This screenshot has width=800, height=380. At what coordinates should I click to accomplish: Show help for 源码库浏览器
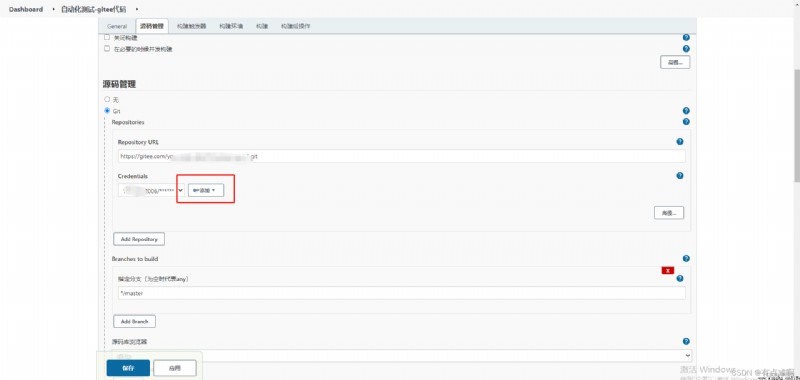pyautogui.click(x=686, y=341)
